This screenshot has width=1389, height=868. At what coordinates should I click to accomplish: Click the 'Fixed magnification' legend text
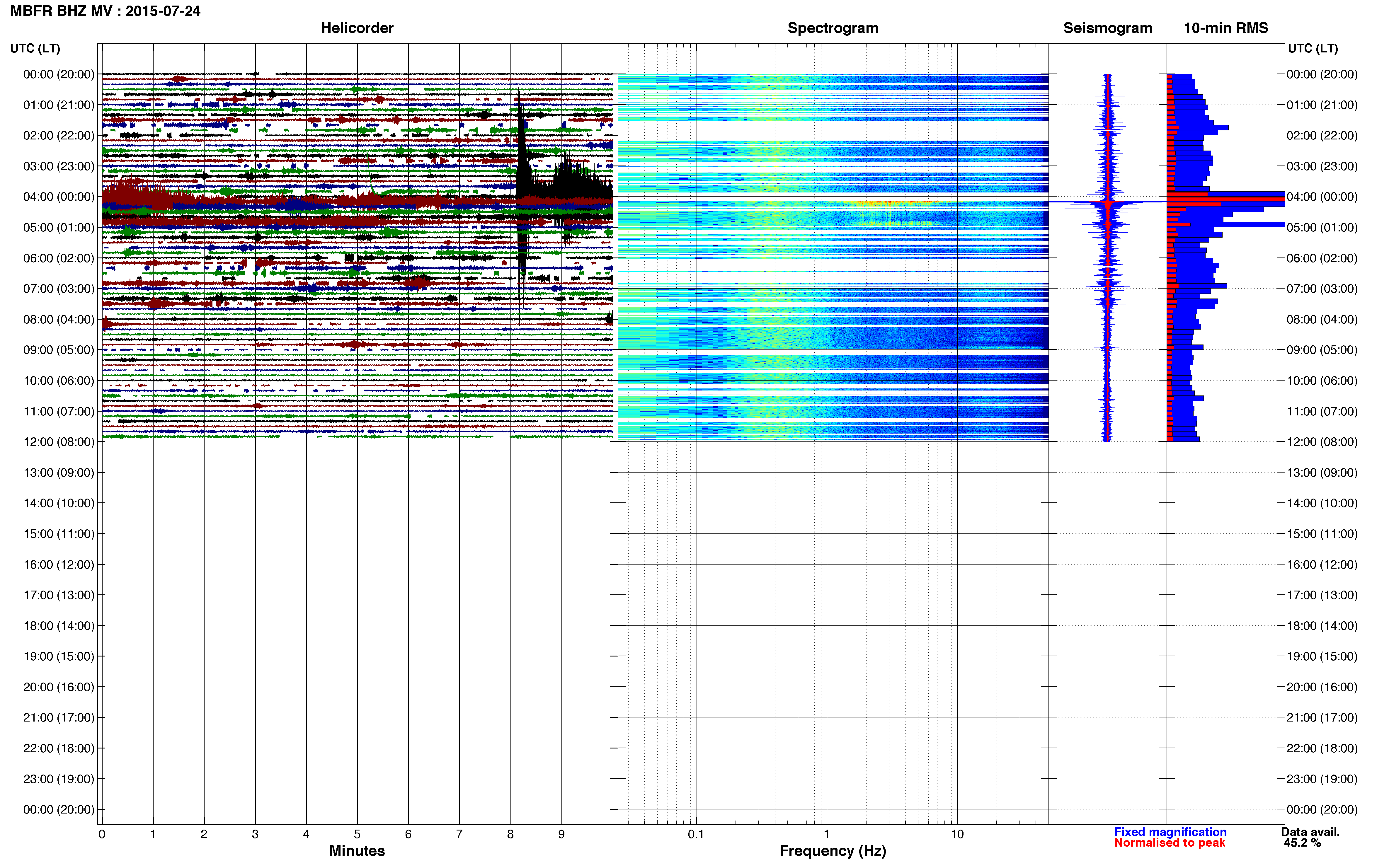1170,832
